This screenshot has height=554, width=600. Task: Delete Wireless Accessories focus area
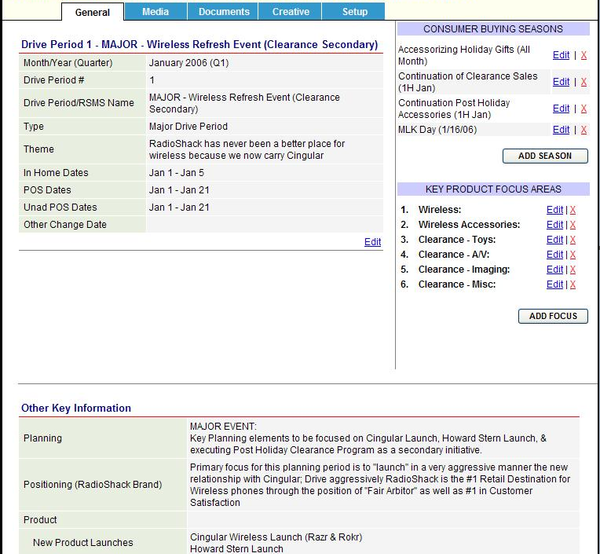point(572,225)
